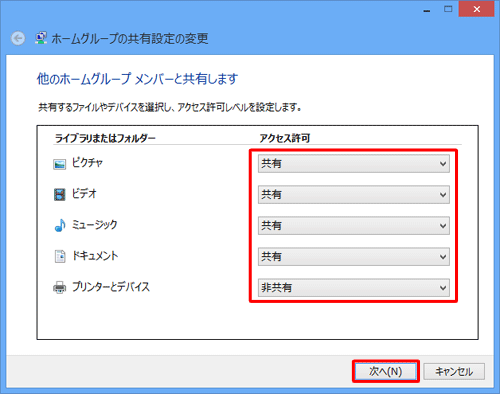
Task: Click the back arrow icon
Action: (x=18, y=38)
